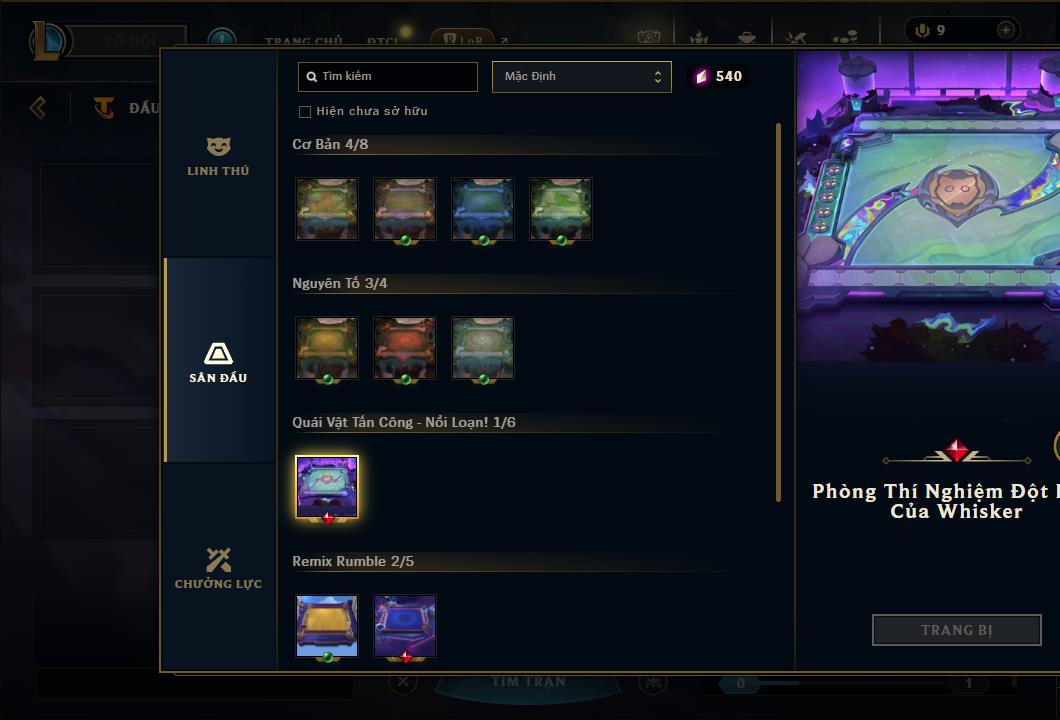Add currency with the plus icon

click(1005, 30)
